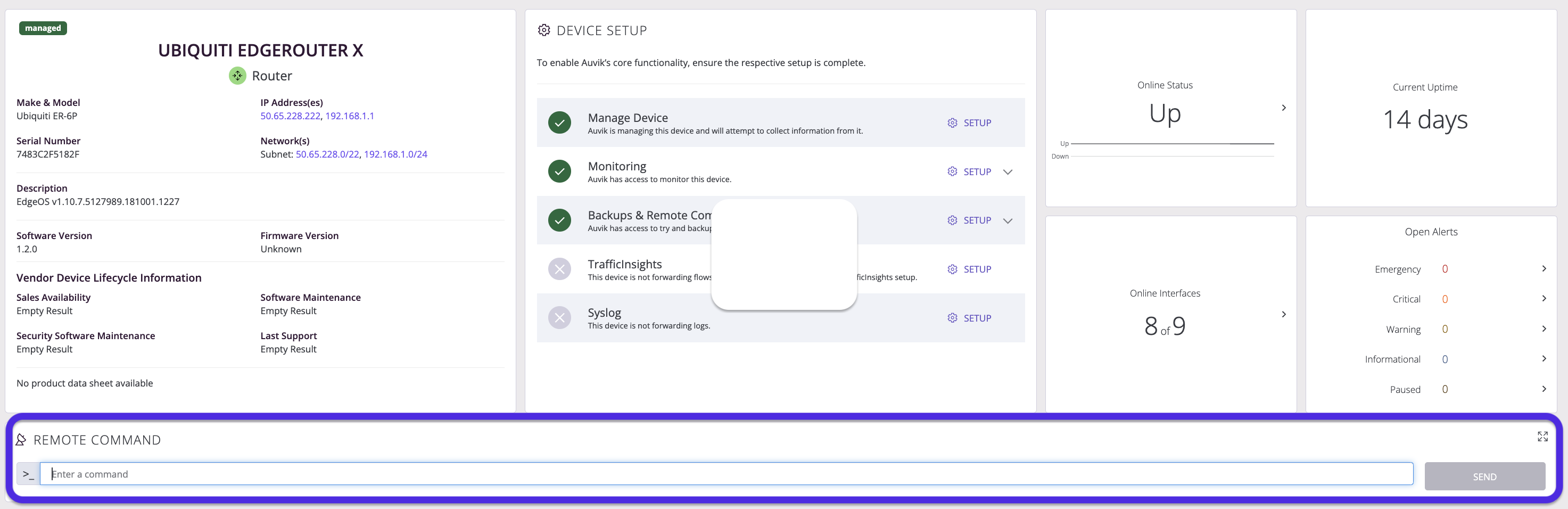
Task: Click the 'Ubiquiti ER-6P' model text
Action: point(47,116)
